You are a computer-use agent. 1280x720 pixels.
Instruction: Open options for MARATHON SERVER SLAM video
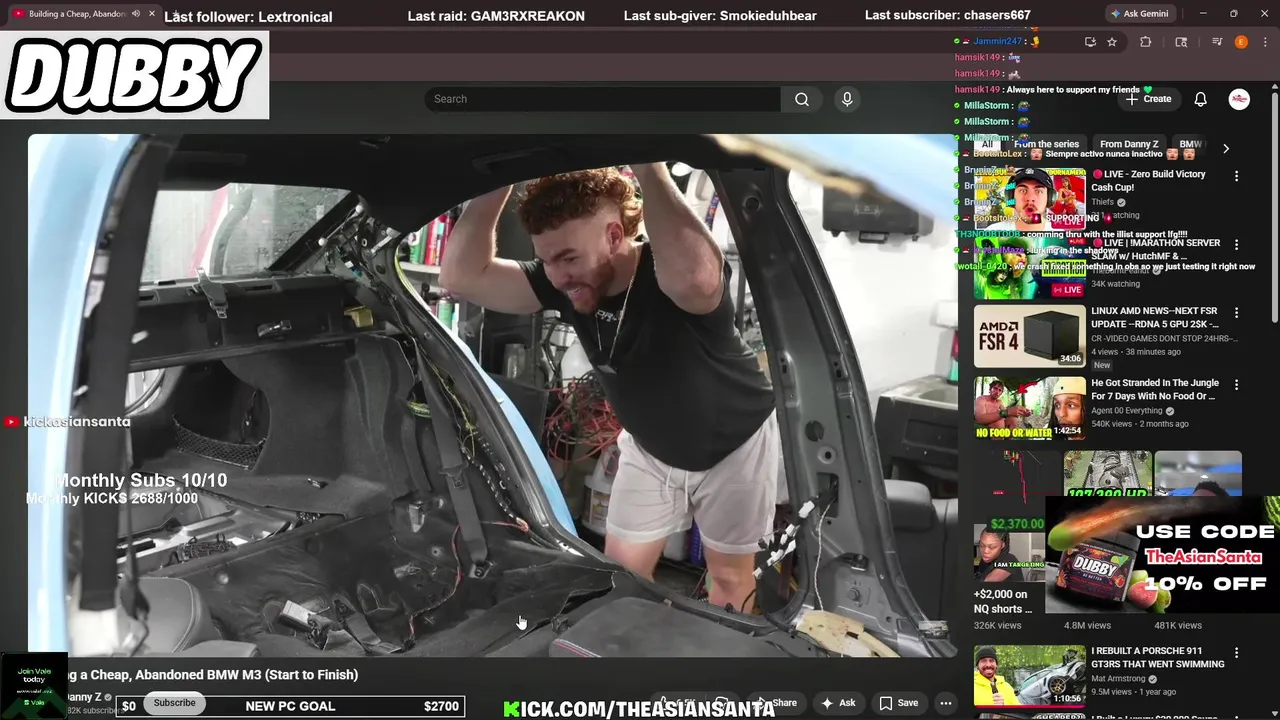pyautogui.click(x=1236, y=245)
